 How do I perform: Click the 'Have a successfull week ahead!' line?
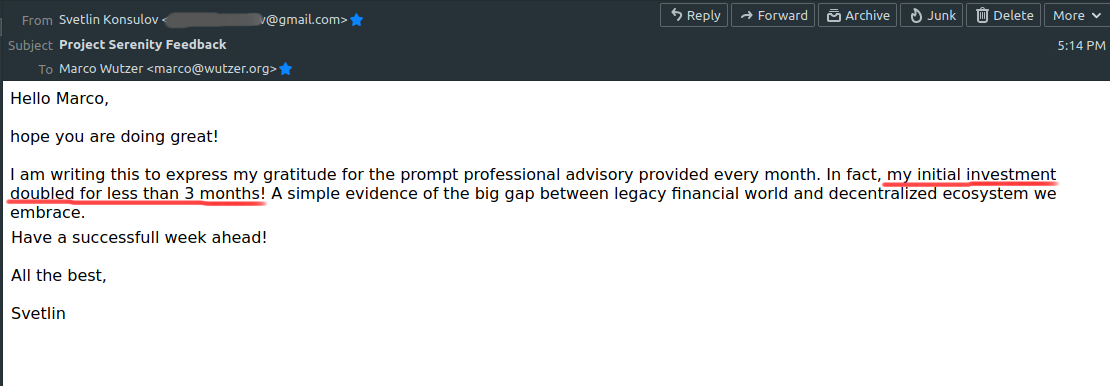tap(139, 237)
